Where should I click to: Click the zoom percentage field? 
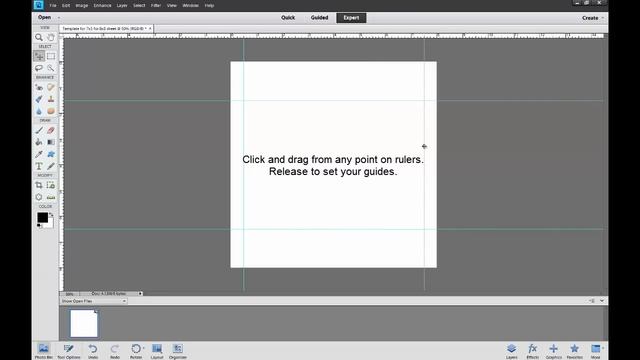[69, 294]
